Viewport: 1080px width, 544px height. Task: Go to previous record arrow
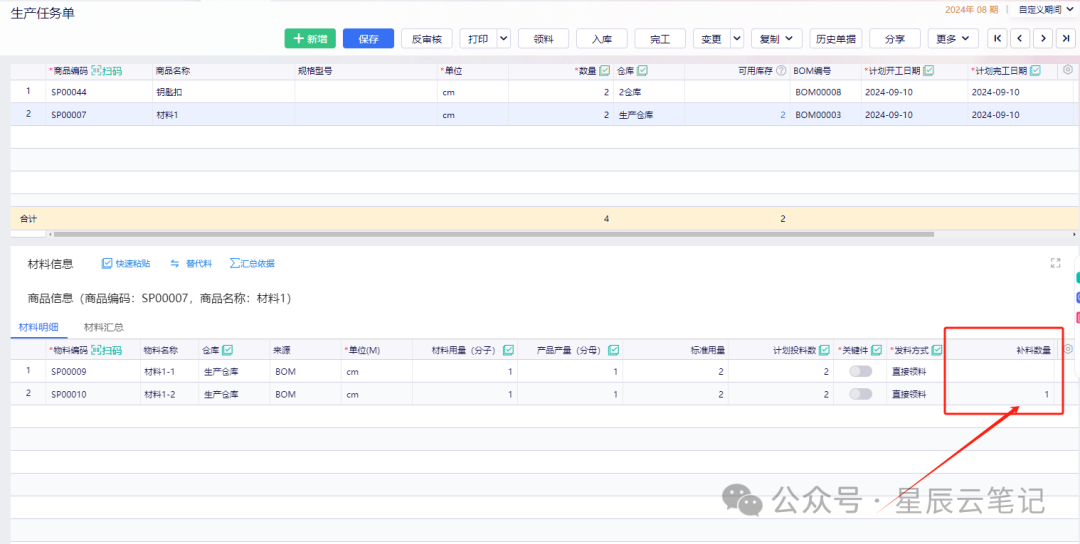[x=1020, y=39]
